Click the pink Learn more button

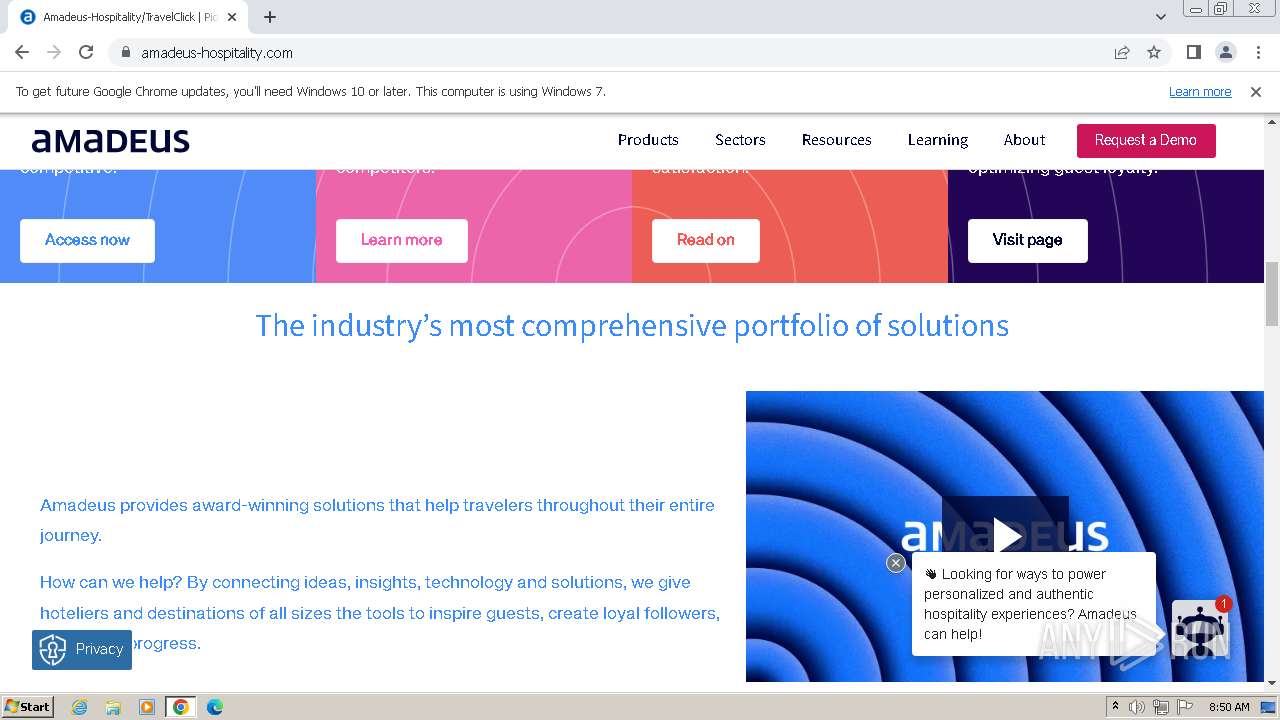pos(402,241)
